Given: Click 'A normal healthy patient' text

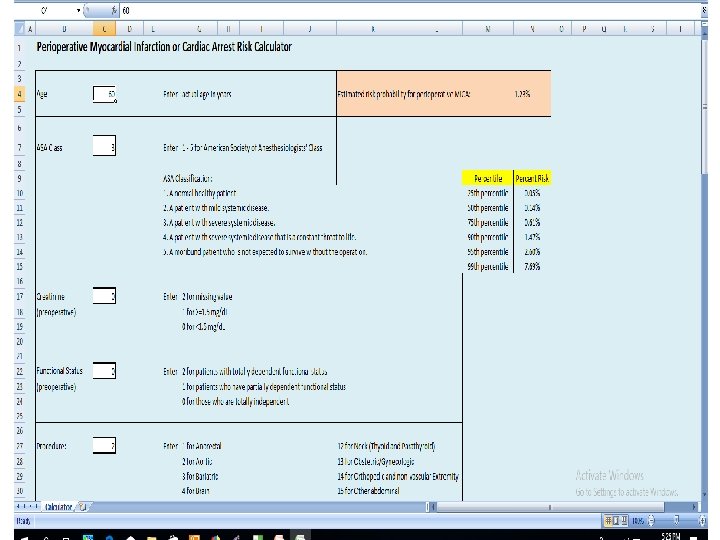Looking at the screenshot, I should [x=200, y=193].
